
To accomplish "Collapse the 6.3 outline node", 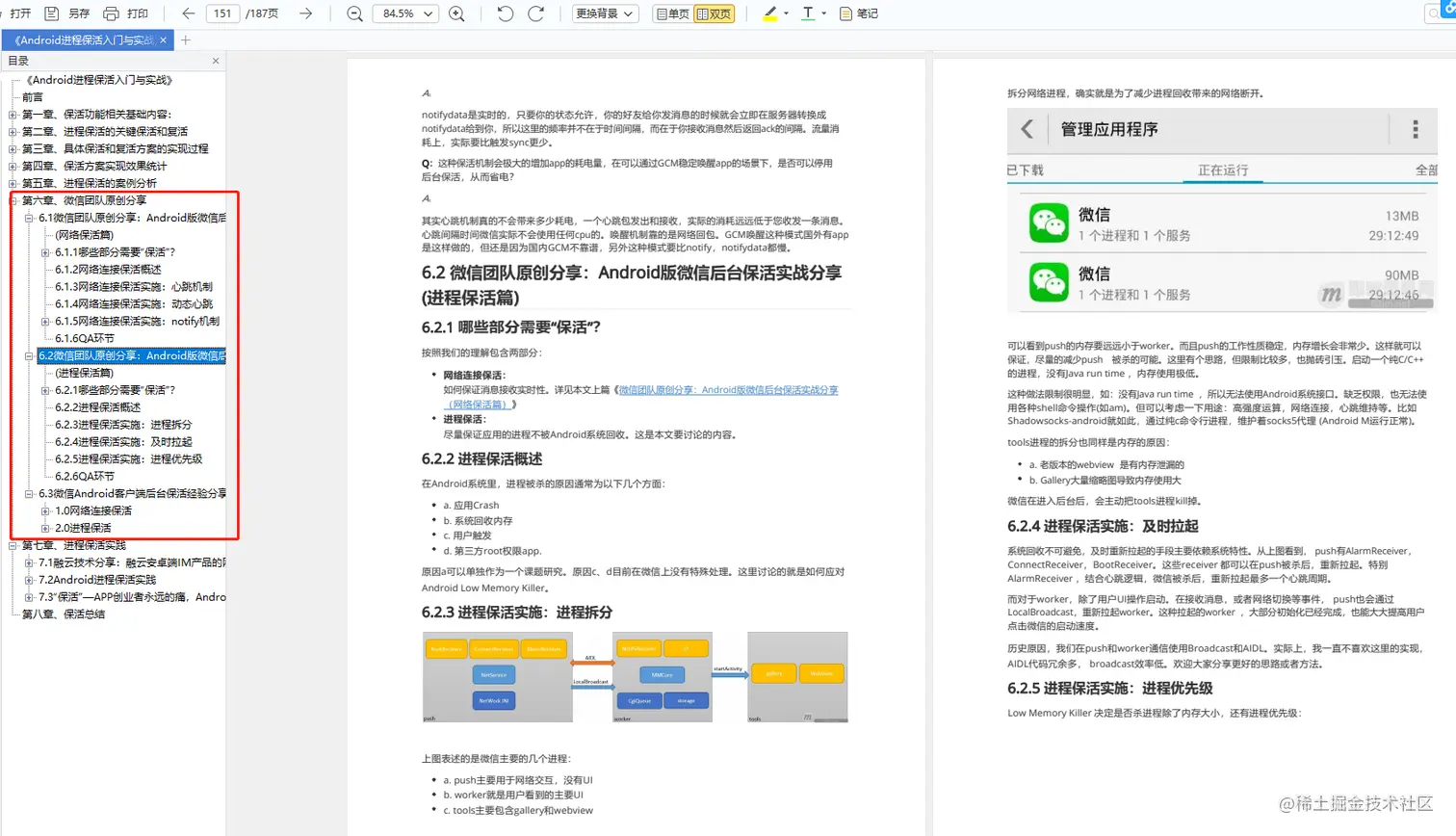I will [29, 494].
